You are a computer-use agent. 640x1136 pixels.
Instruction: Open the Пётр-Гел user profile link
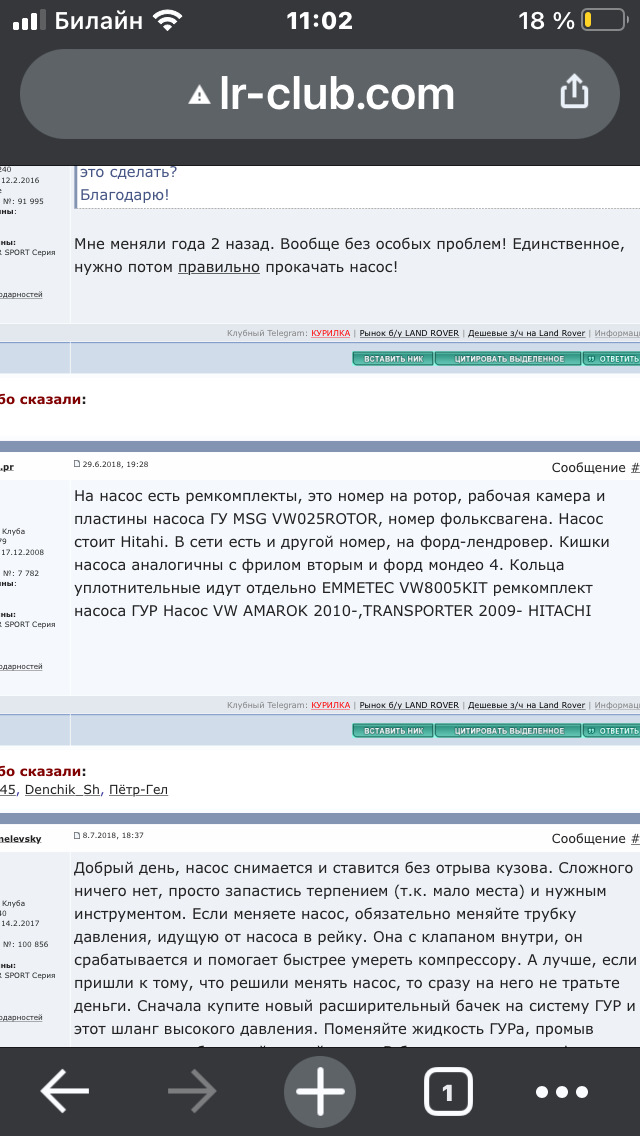138,789
